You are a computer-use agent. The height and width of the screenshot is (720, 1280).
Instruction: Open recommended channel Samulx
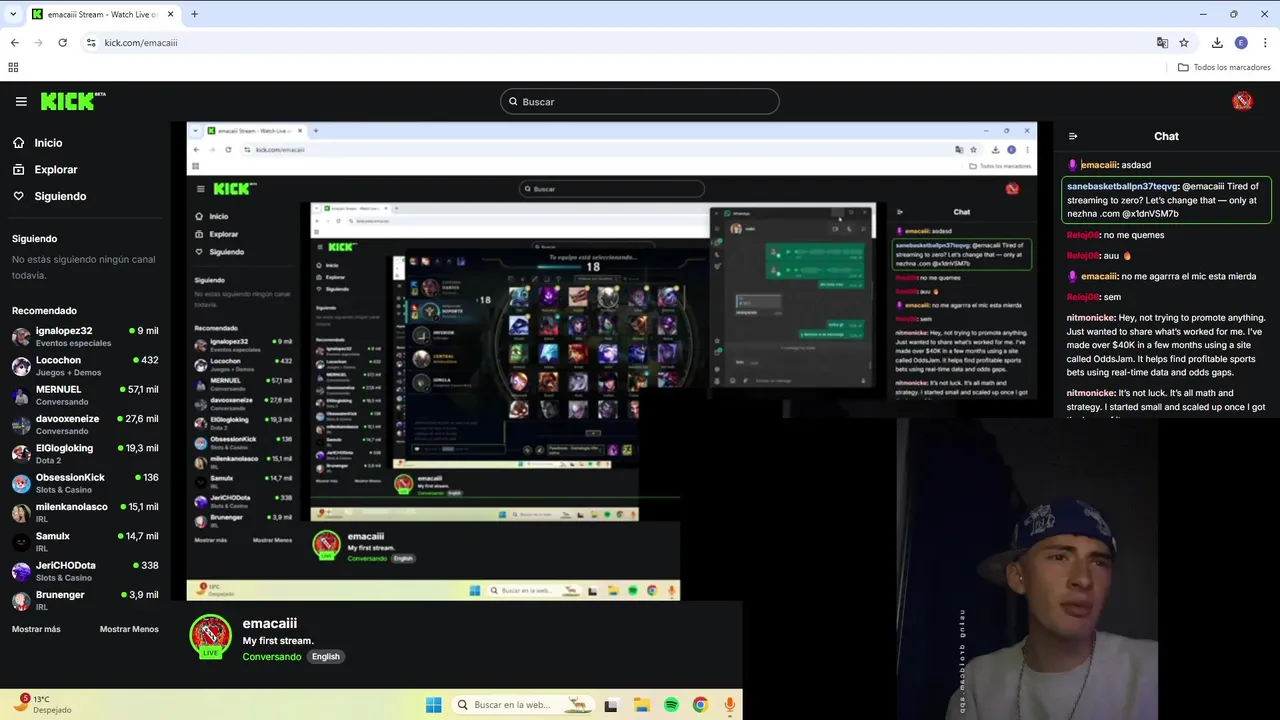[x=85, y=542]
